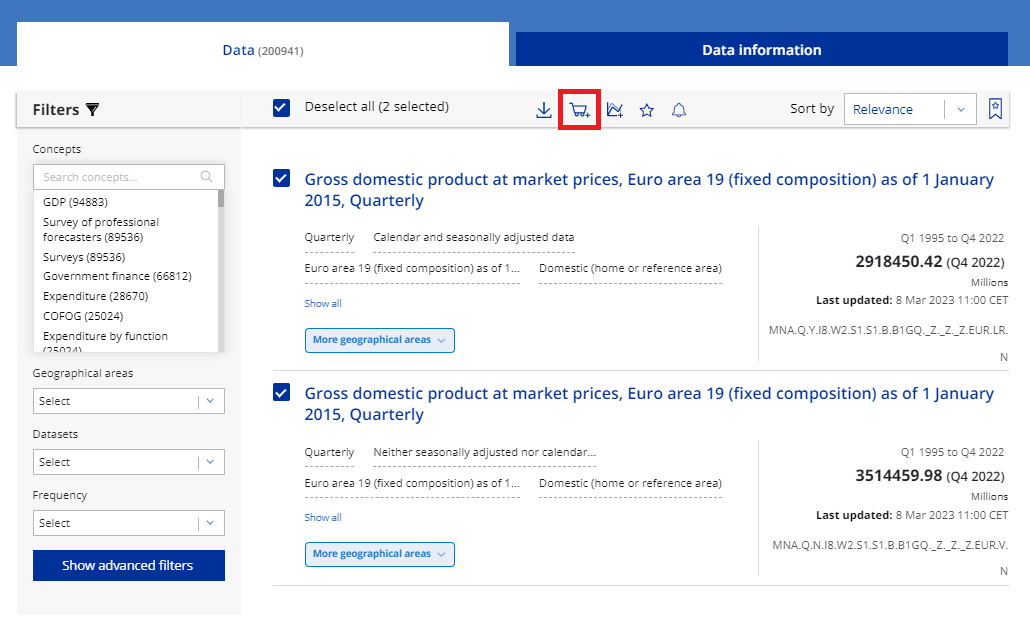Select the Data (200941) tab

click(x=262, y=50)
